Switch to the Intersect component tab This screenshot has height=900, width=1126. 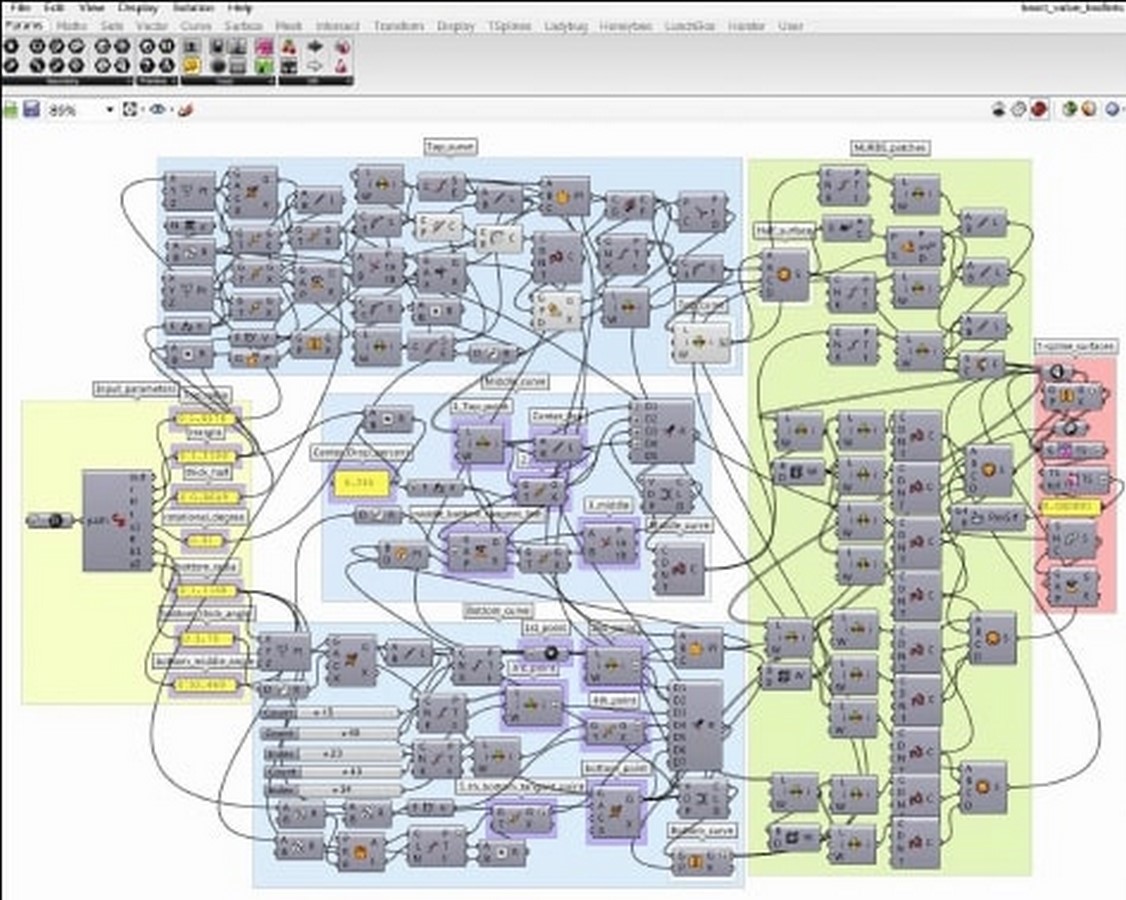coord(338,26)
